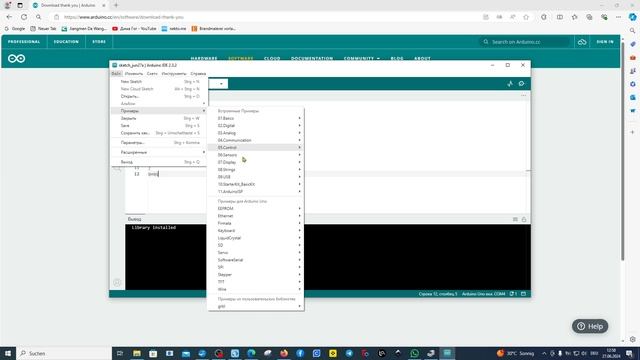The width and height of the screenshot is (640, 360).
Task: Expand the 08.Strings examples submenu
Action: [256, 170]
